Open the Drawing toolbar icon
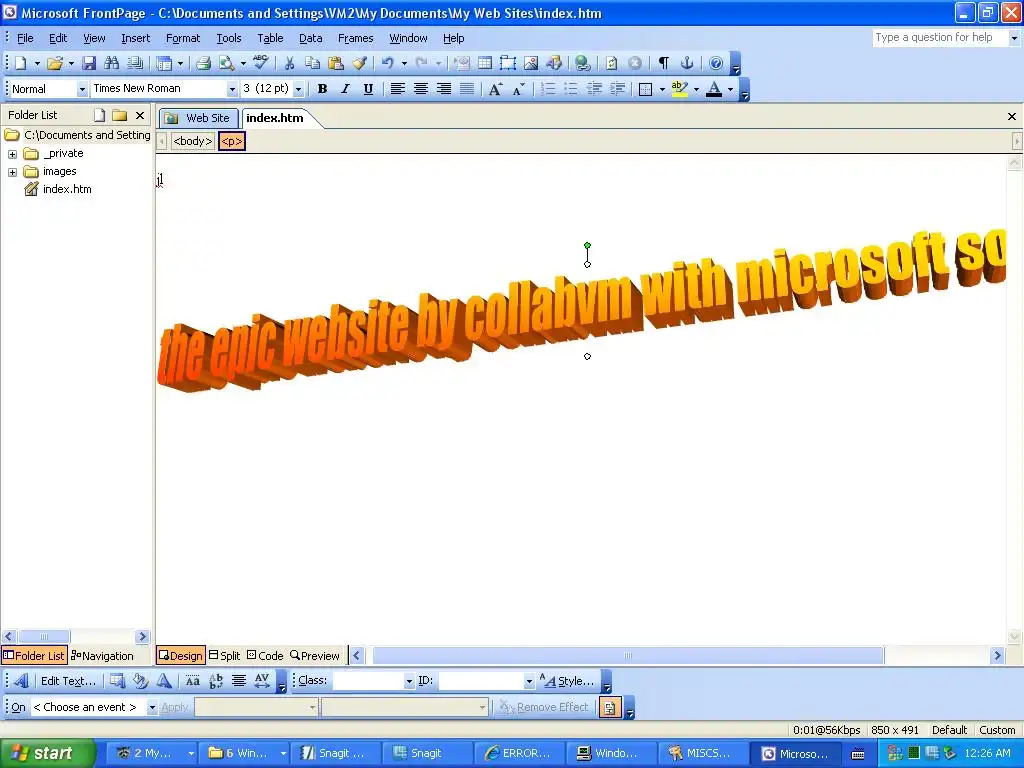Viewport: 1024px width, 768px height. pyautogui.click(x=554, y=63)
